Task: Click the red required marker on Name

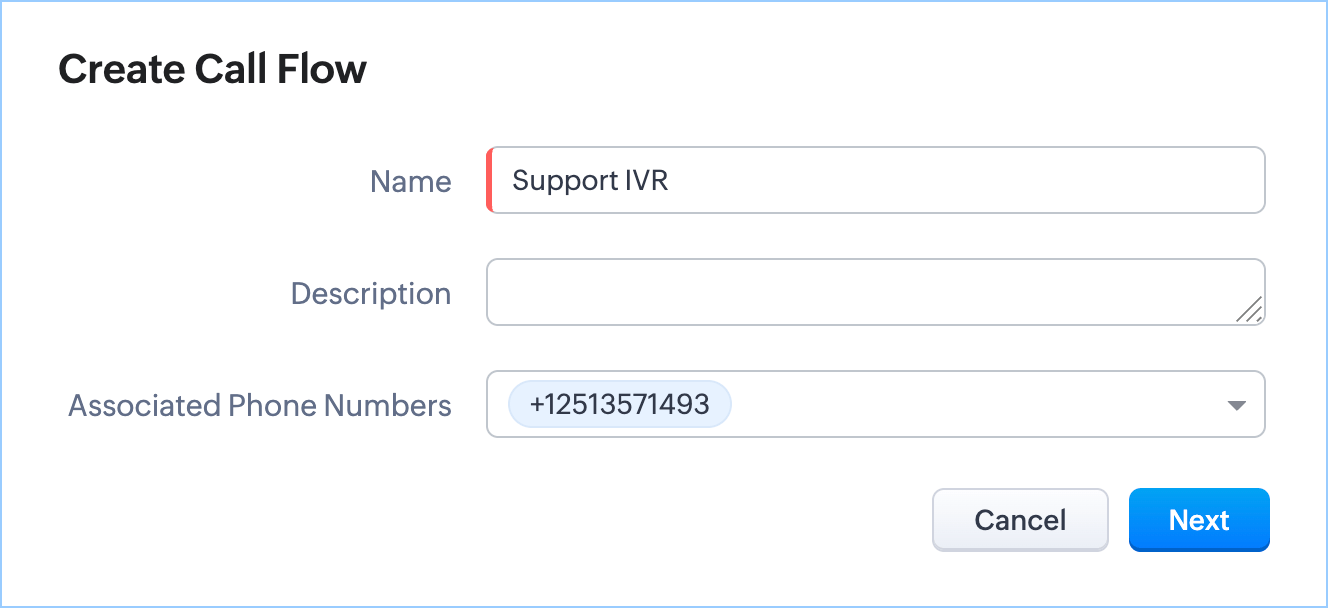Action: tap(489, 181)
